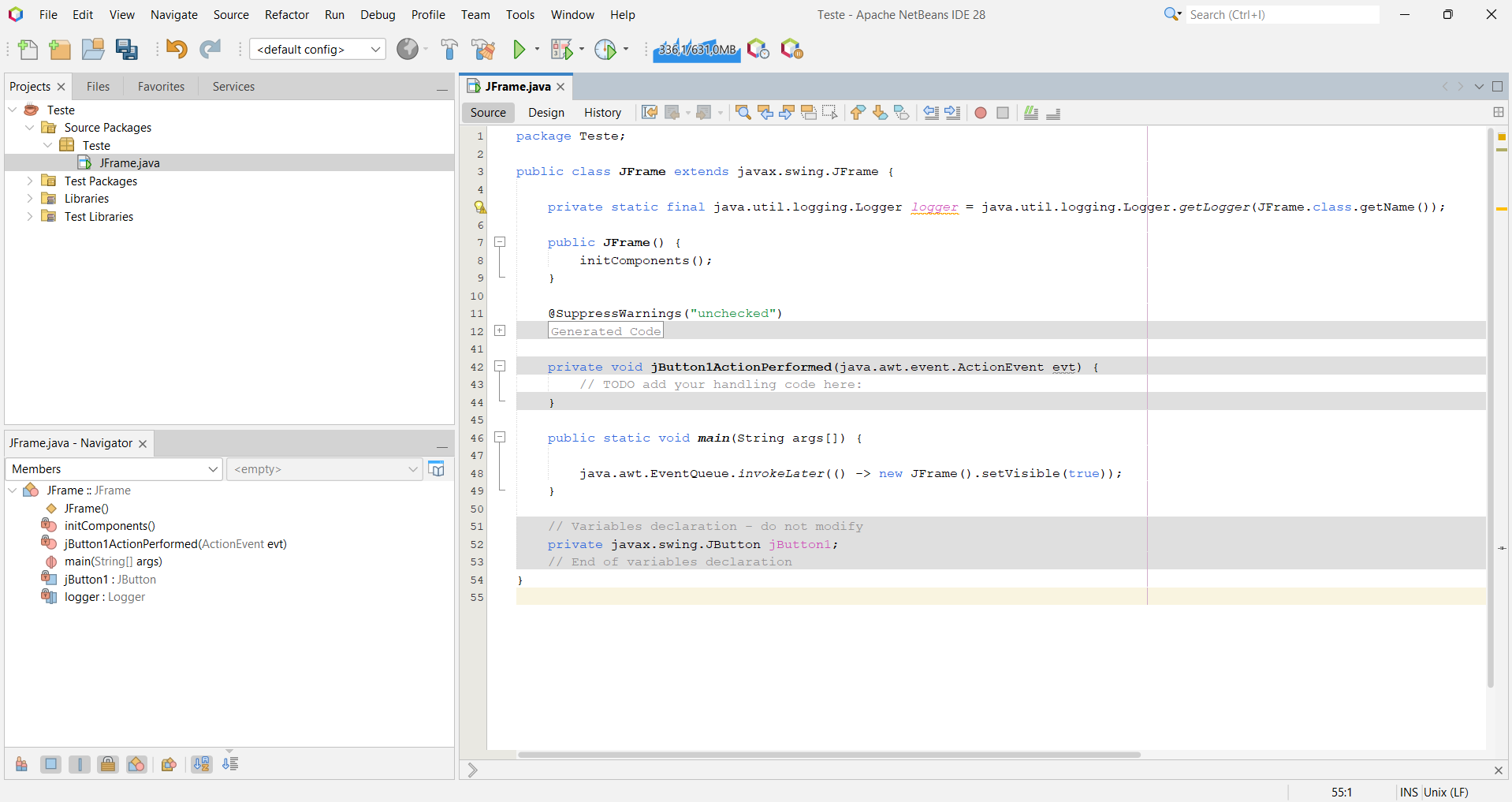Click the Debug Project icon
The image size is (1512, 802).
pos(561,50)
